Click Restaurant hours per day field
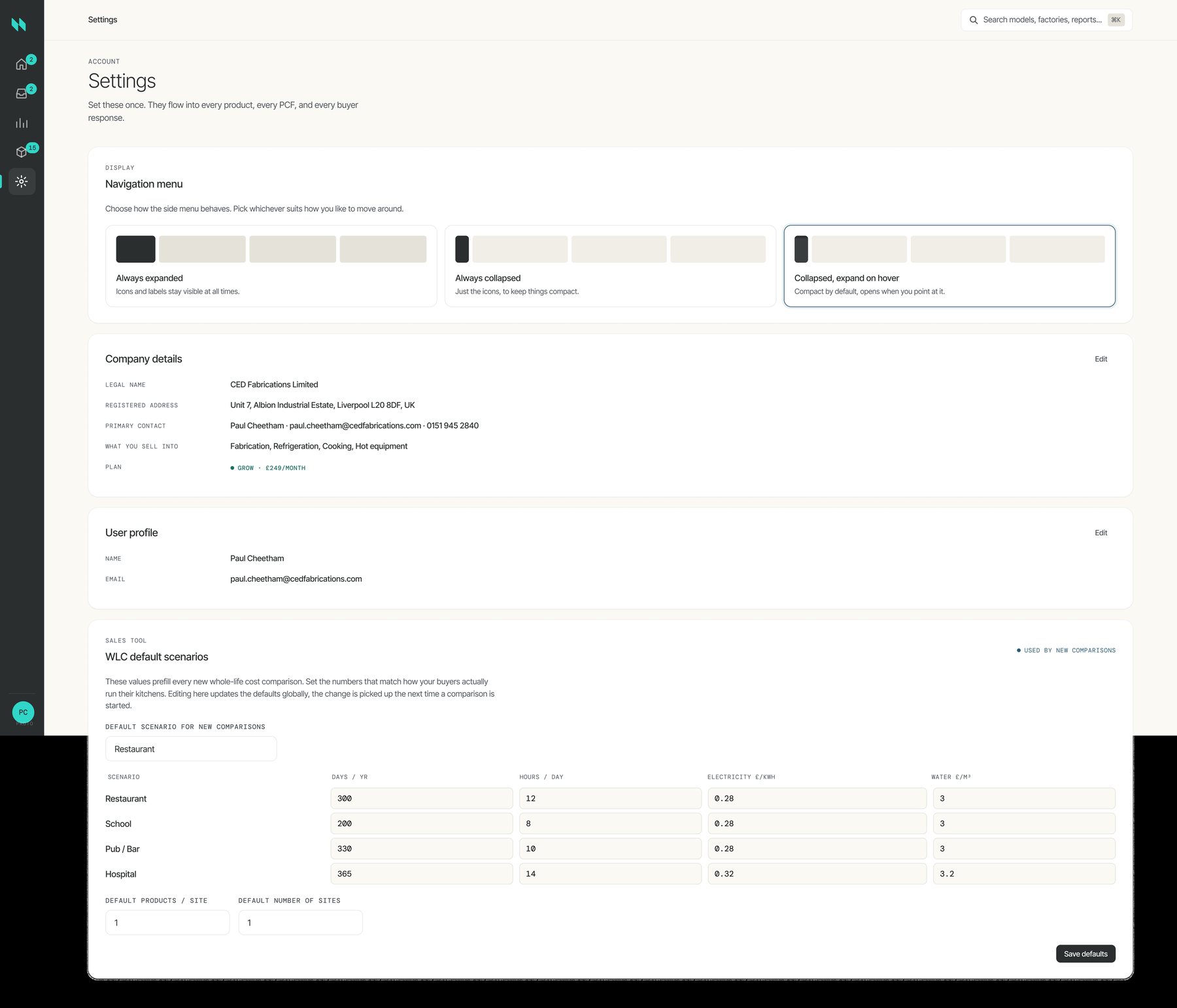Viewport: 1177px width, 1008px height. [x=610, y=798]
